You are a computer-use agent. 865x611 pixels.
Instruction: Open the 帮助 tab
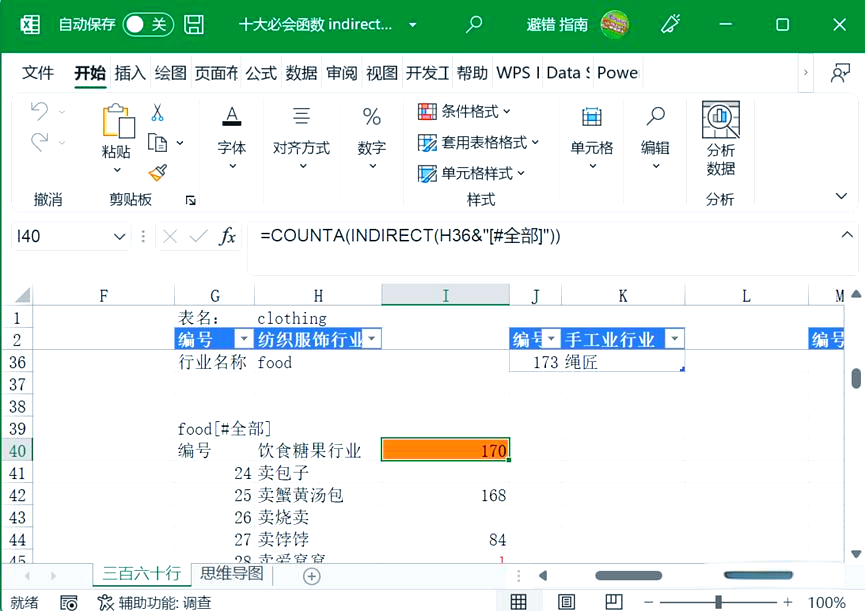472,73
